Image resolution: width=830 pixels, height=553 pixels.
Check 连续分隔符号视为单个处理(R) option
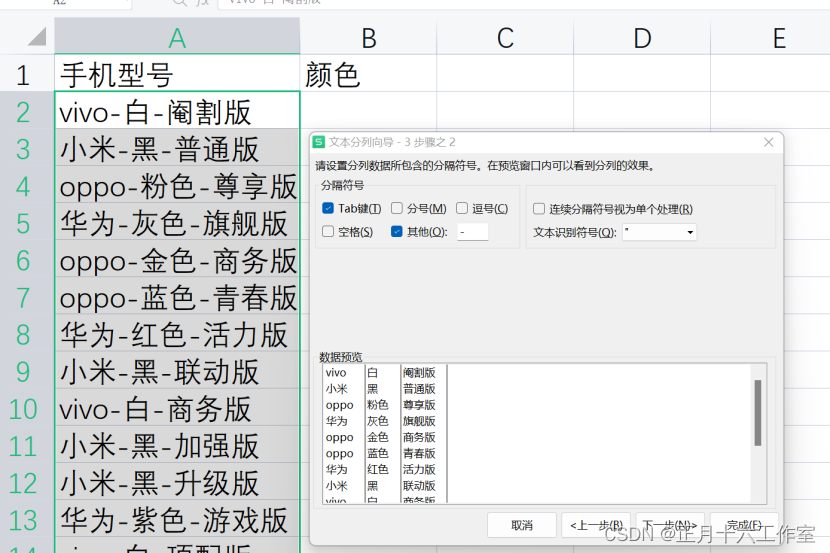(x=538, y=209)
